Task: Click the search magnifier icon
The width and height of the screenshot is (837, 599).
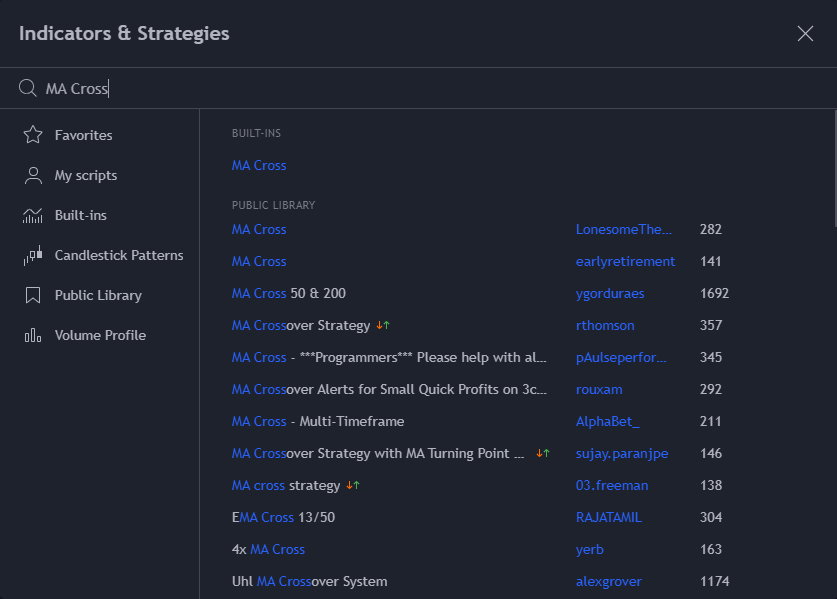Action: (x=28, y=89)
